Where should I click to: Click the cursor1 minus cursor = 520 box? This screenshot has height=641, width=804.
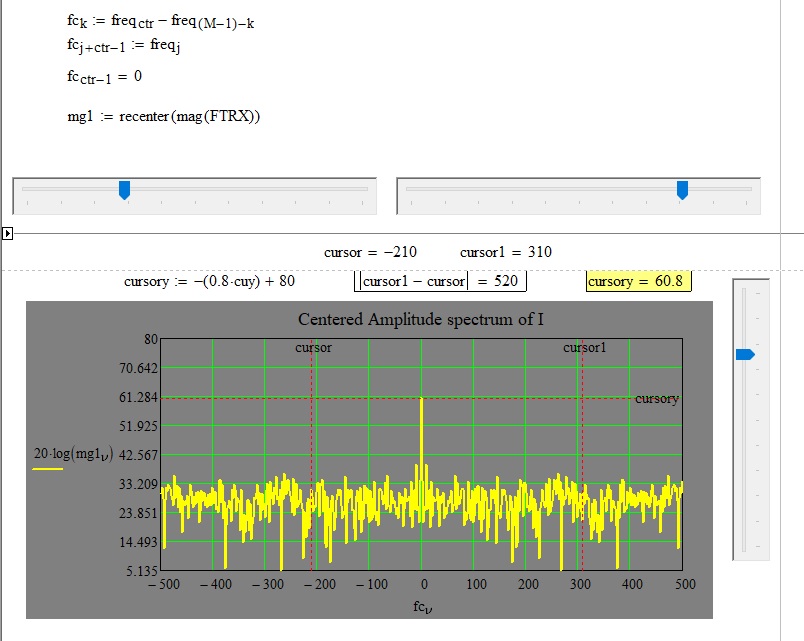tap(440, 281)
